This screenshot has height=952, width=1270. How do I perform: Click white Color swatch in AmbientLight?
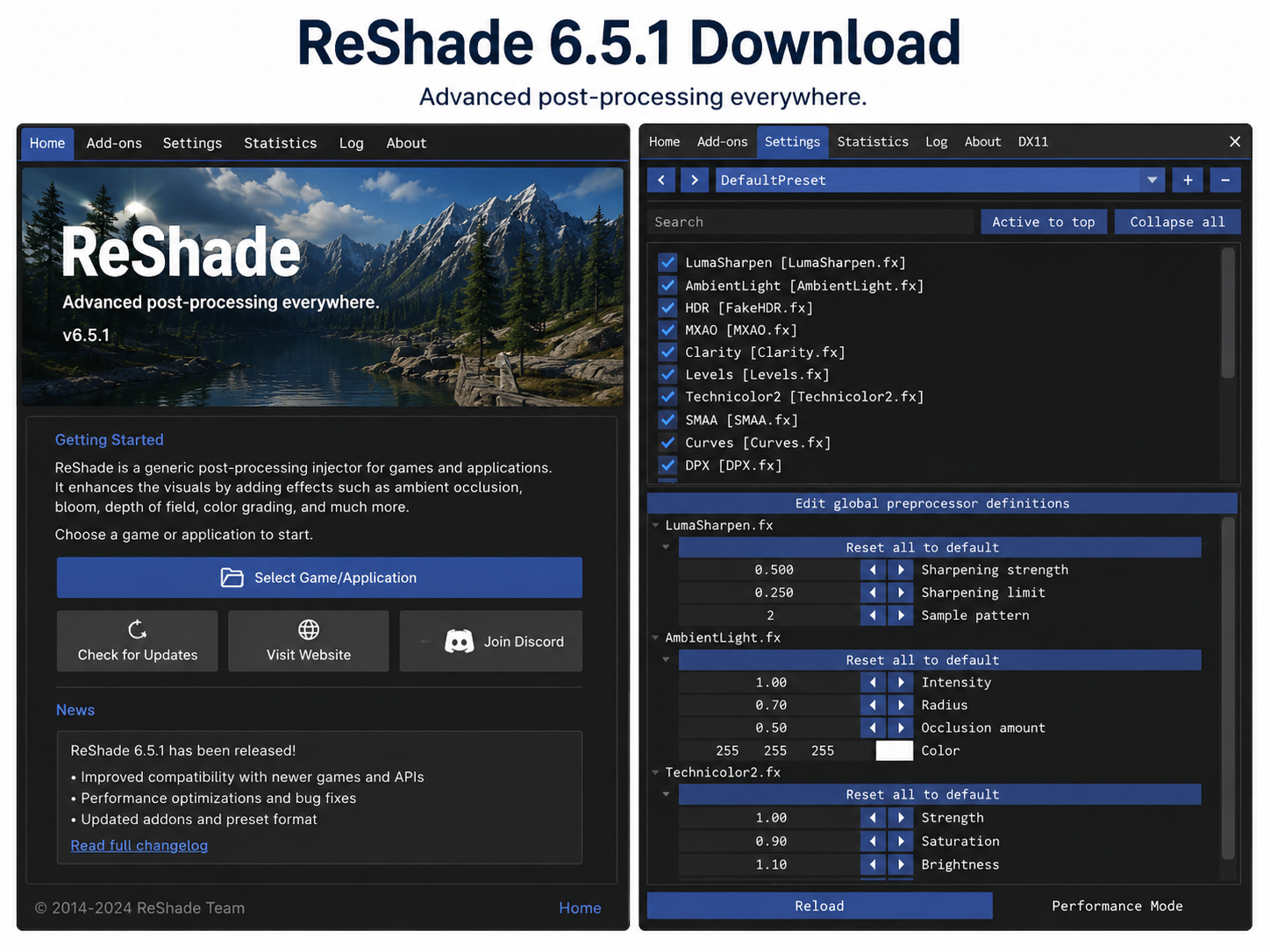pos(895,750)
